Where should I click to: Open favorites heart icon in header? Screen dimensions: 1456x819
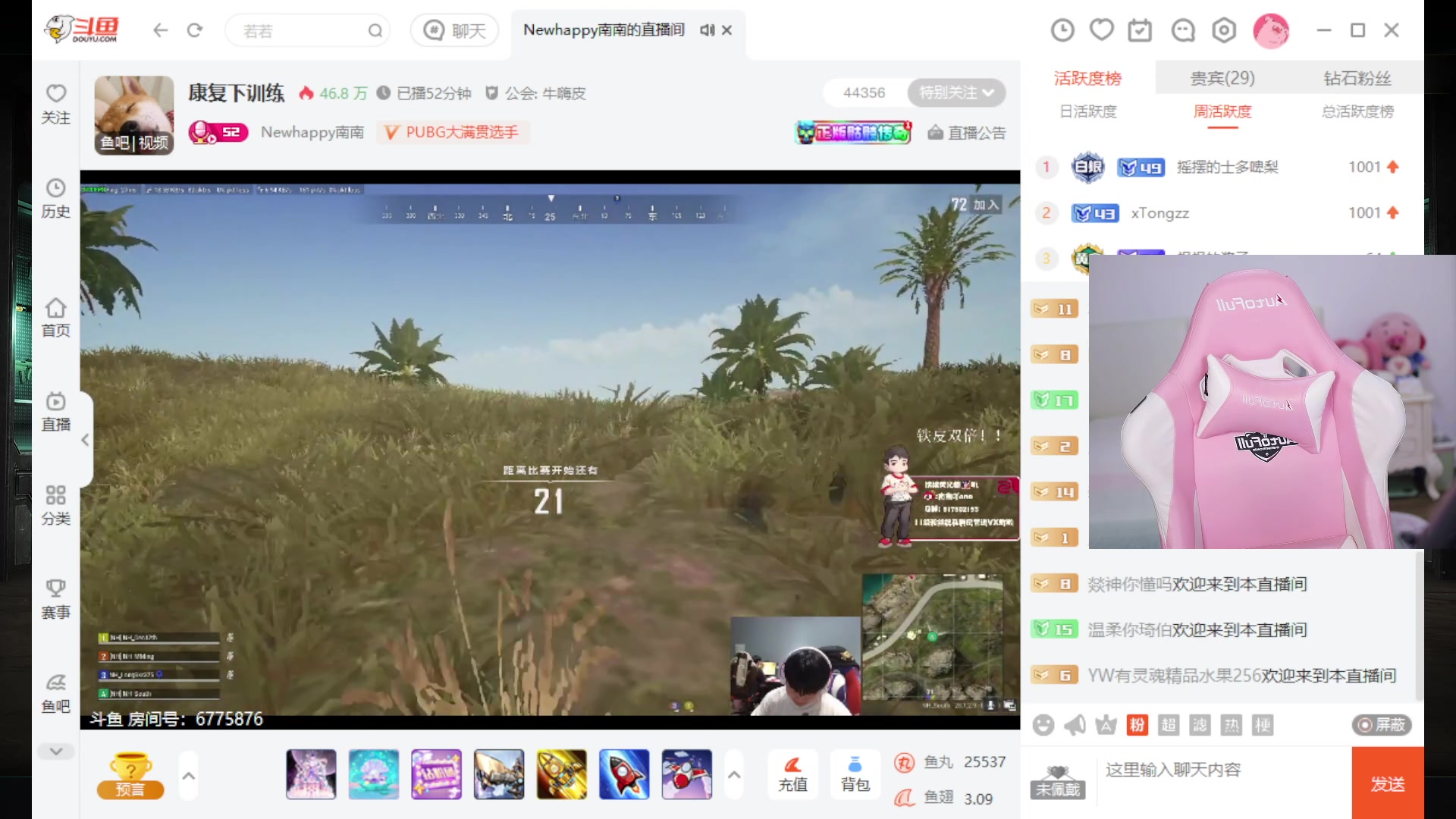(x=1101, y=30)
